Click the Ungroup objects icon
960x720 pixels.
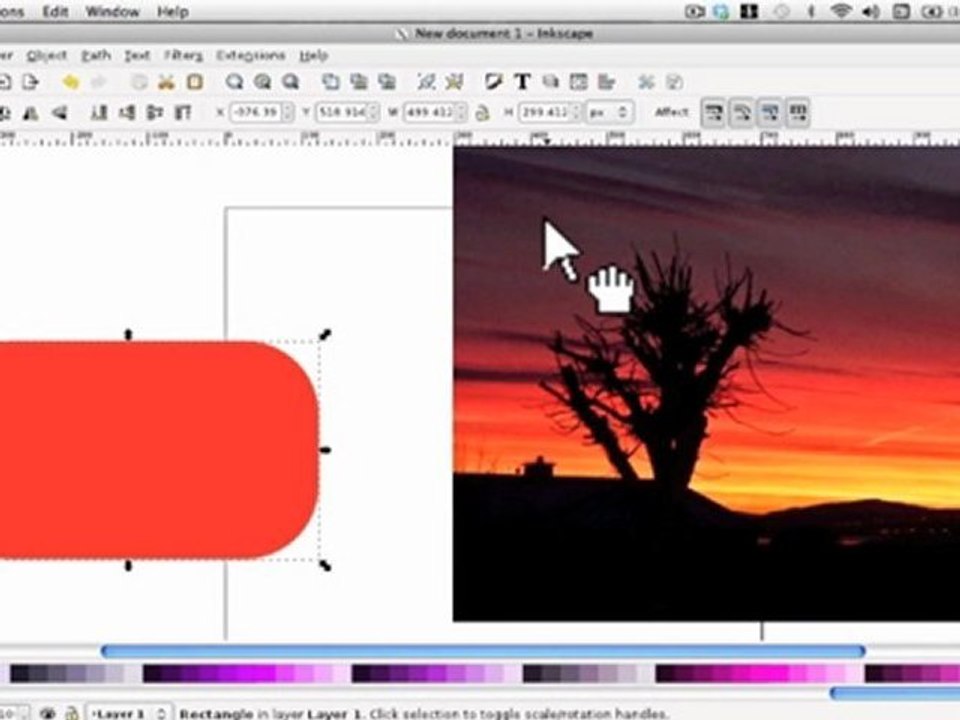point(454,82)
